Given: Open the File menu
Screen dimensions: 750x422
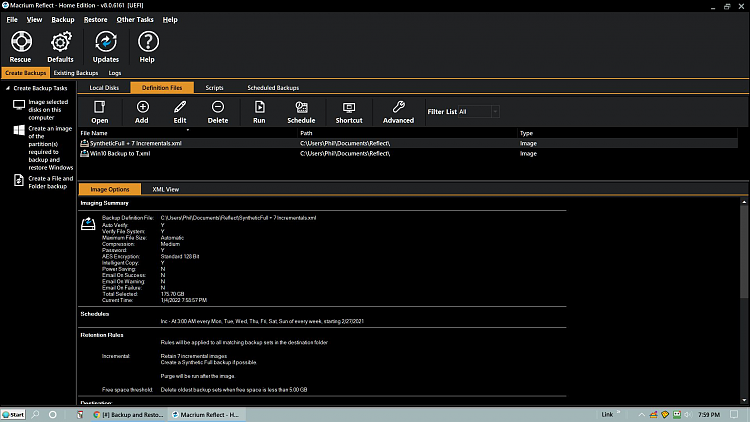Looking at the screenshot, I should point(12,20).
